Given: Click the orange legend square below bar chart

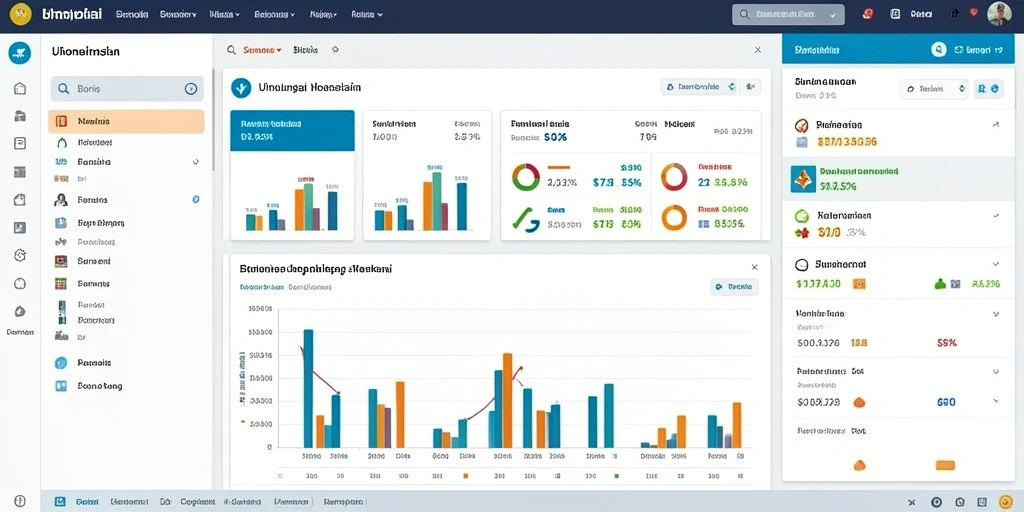Looking at the screenshot, I should tap(465, 476).
